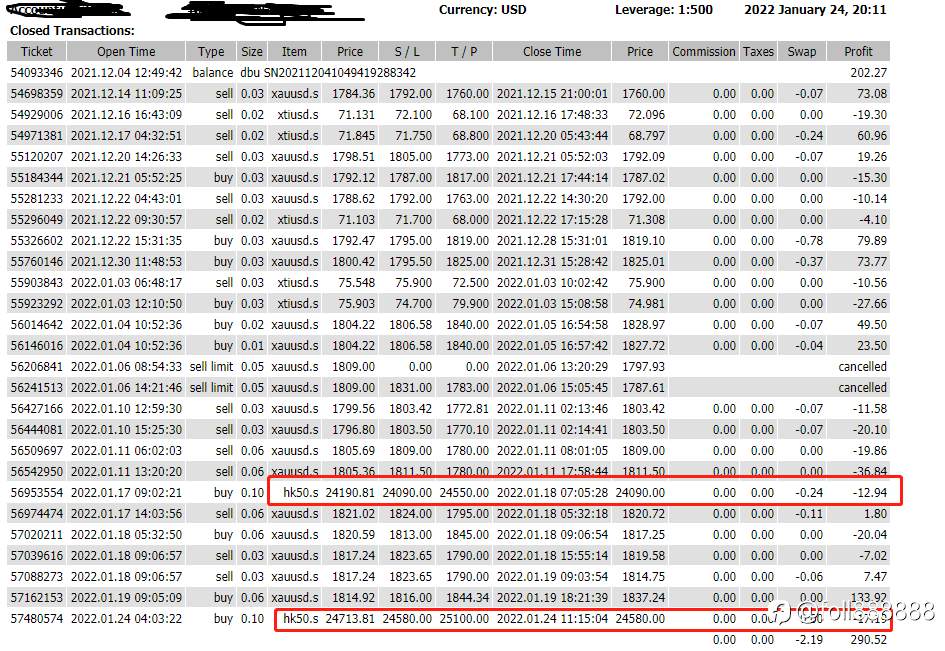Click open time 2021.12.21 05:52:25
The width and height of the screenshot is (945, 651).
click(x=126, y=178)
